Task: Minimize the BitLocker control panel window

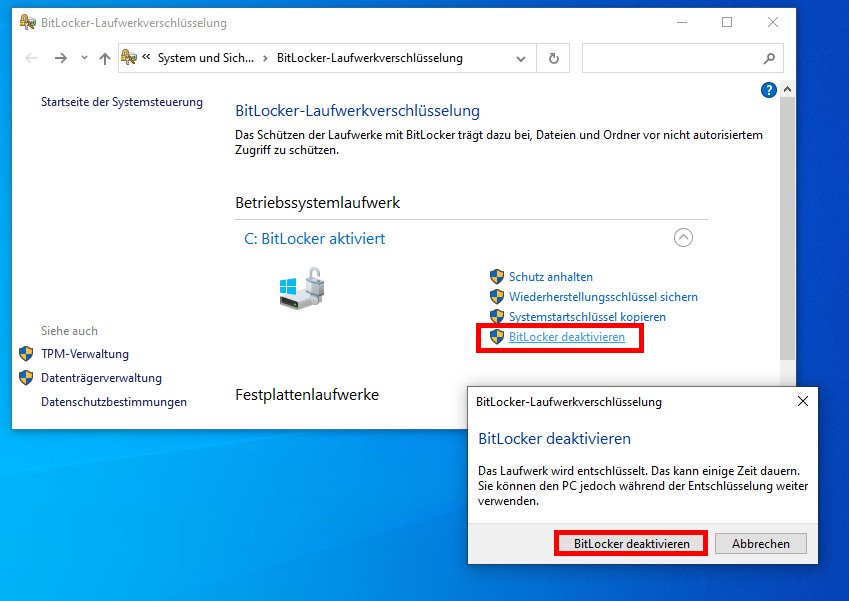Action: click(x=682, y=22)
